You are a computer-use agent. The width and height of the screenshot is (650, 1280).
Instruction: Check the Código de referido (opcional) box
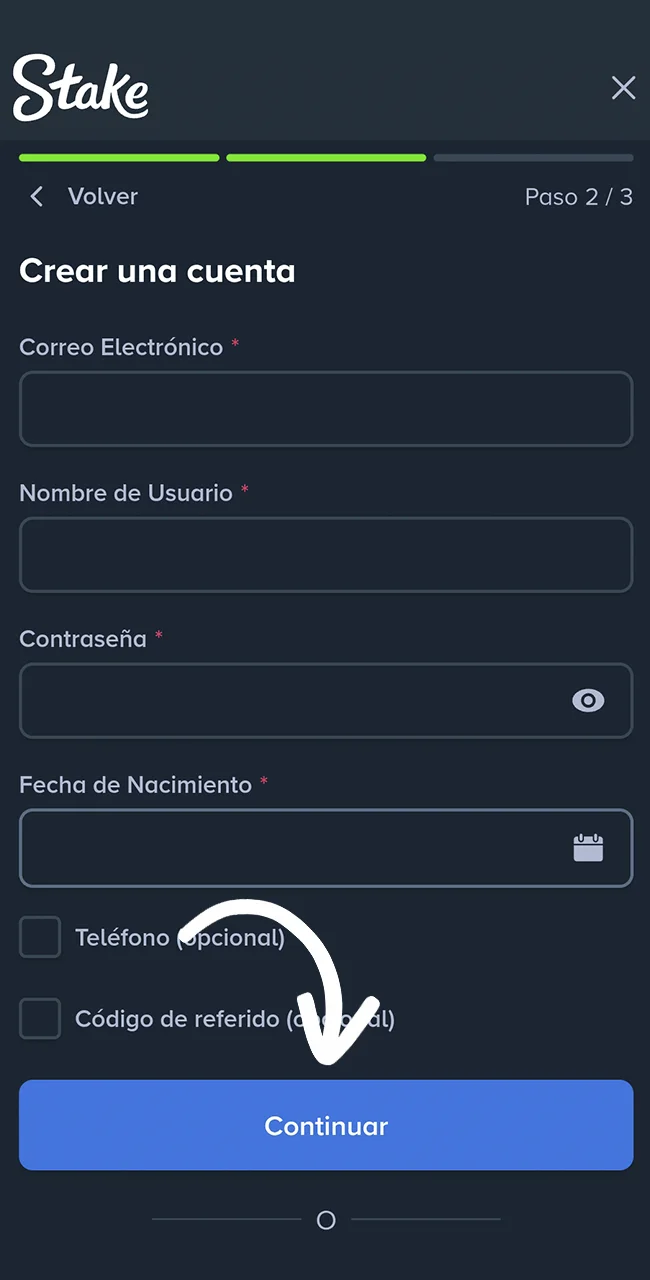tap(40, 1018)
